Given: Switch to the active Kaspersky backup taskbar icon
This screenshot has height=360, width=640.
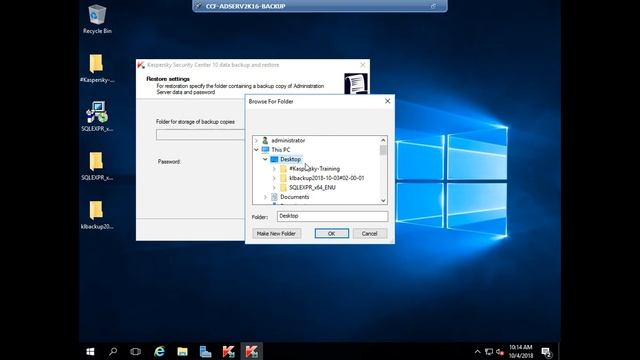Looking at the screenshot, I should 251,351.
